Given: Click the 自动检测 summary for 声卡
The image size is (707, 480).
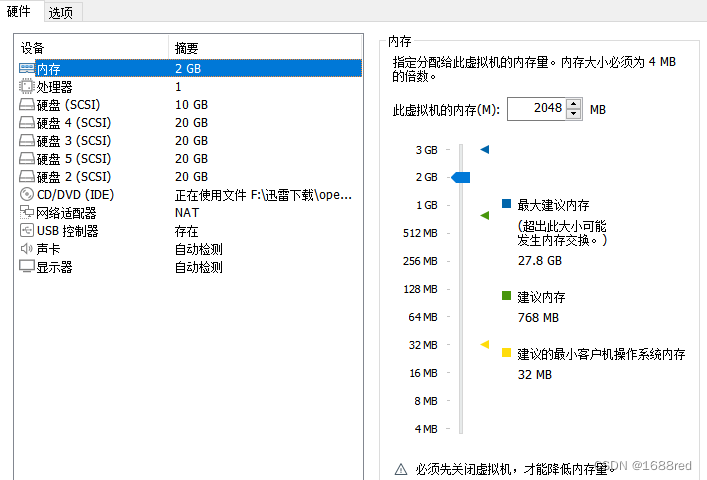Looking at the screenshot, I should [x=199, y=249].
